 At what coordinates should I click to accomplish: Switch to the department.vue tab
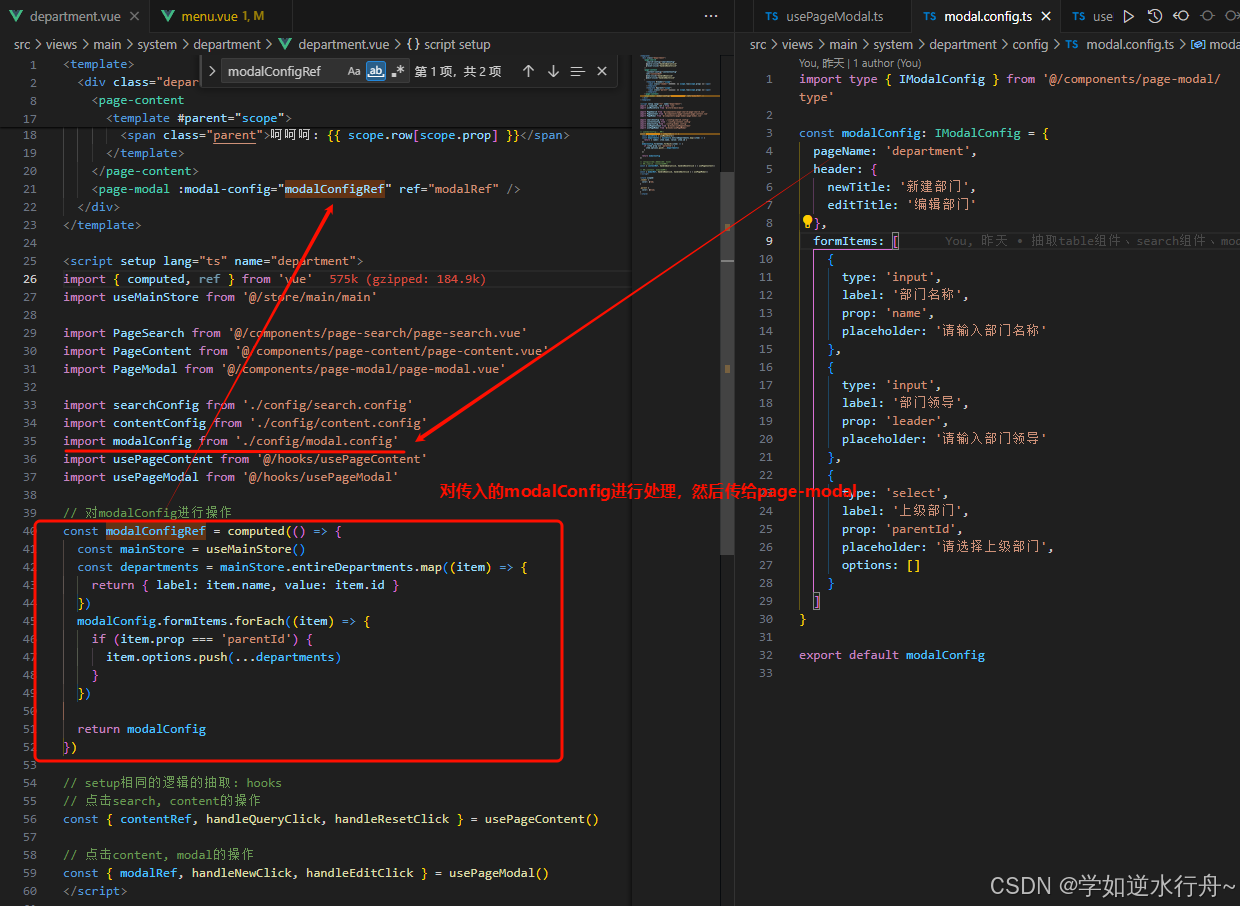75,16
